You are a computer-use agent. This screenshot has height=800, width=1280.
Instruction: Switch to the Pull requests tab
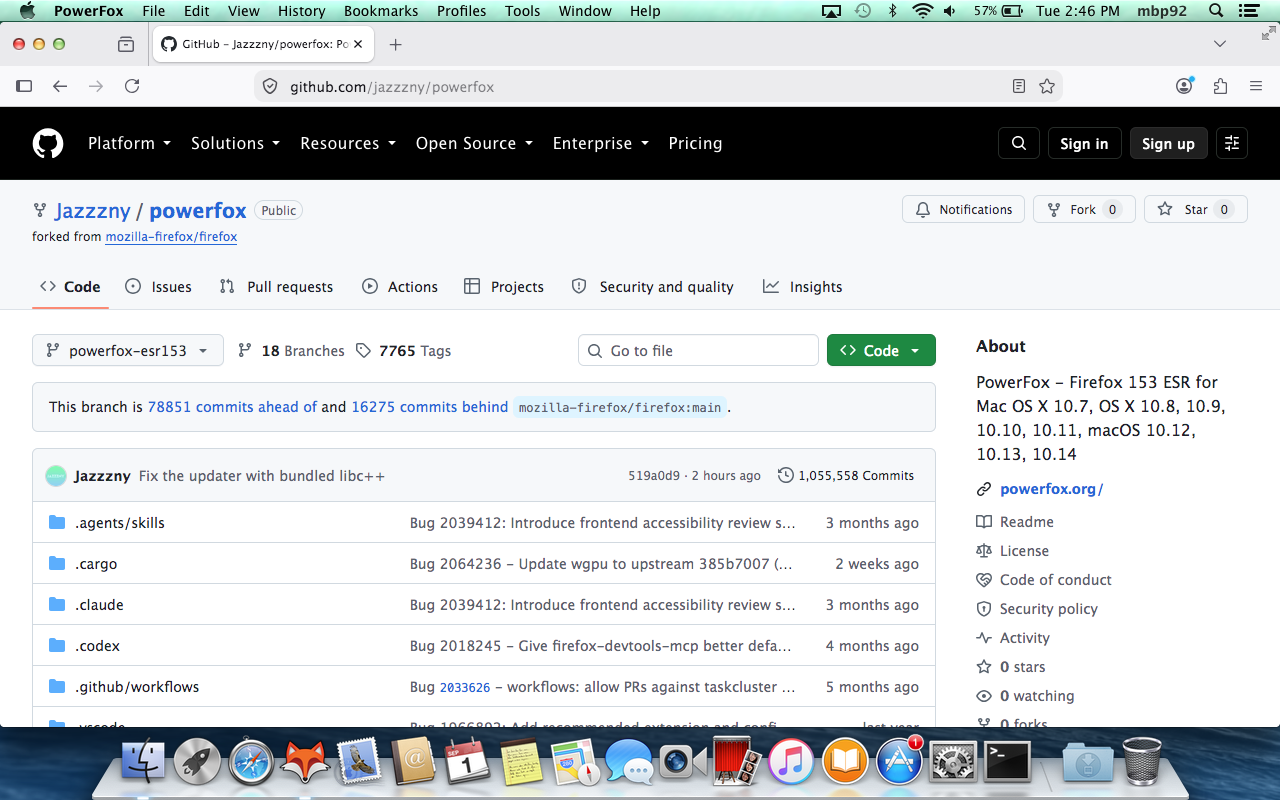(x=276, y=287)
